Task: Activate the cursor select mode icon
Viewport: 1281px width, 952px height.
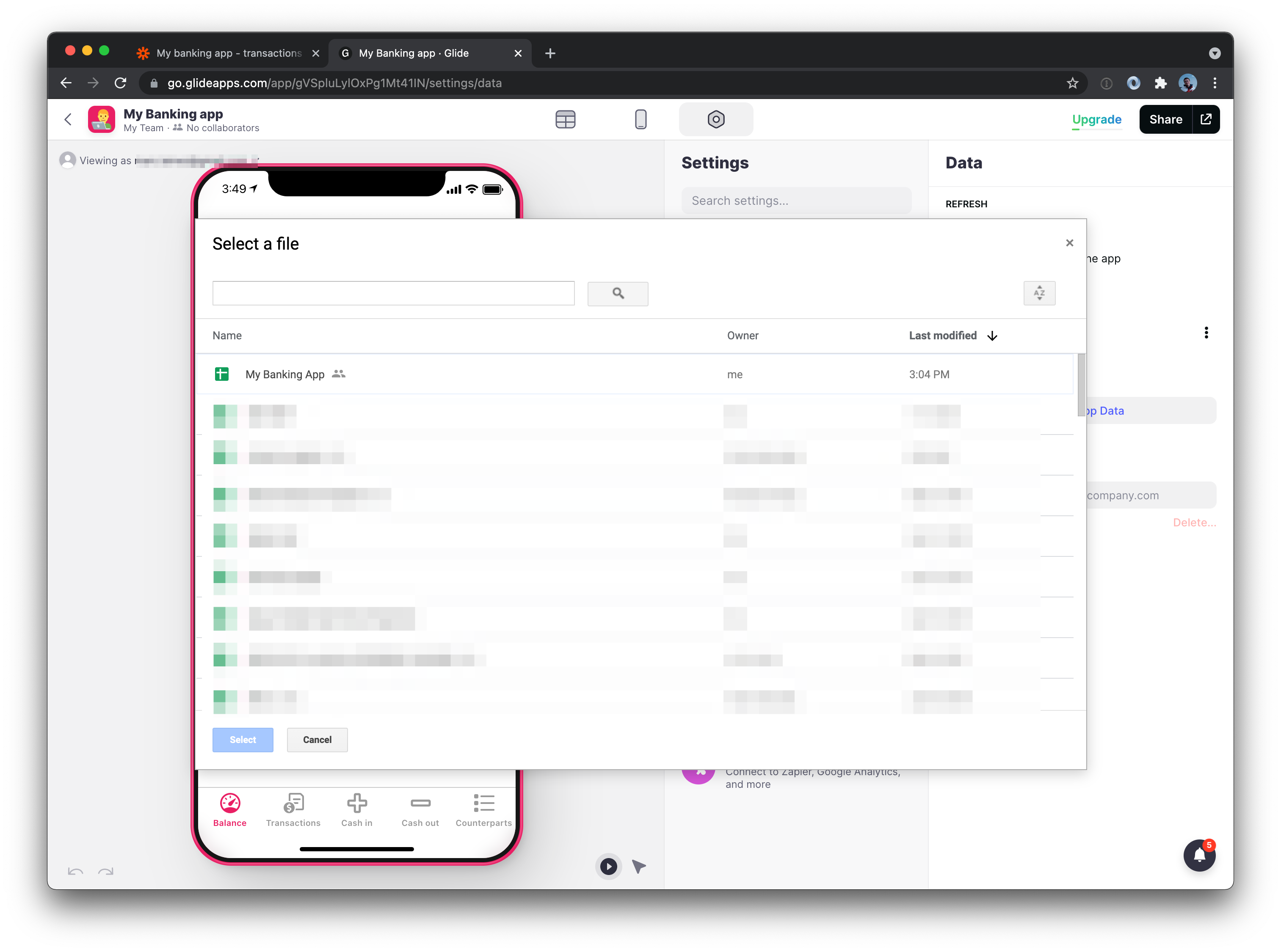Action: click(x=638, y=866)
